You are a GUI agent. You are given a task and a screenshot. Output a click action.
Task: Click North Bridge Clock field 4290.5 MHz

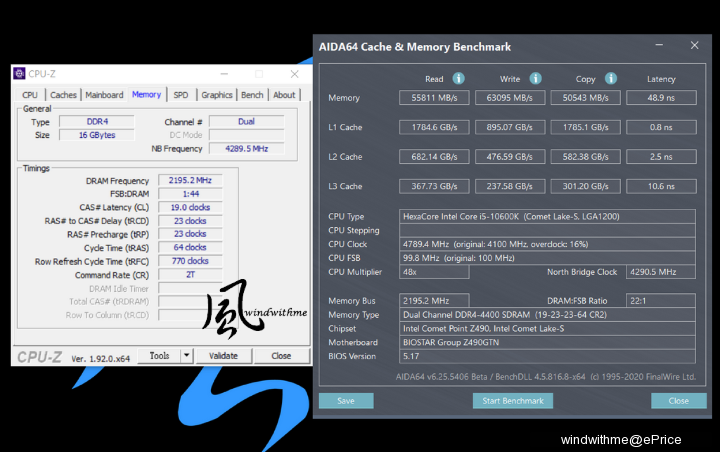661,271
